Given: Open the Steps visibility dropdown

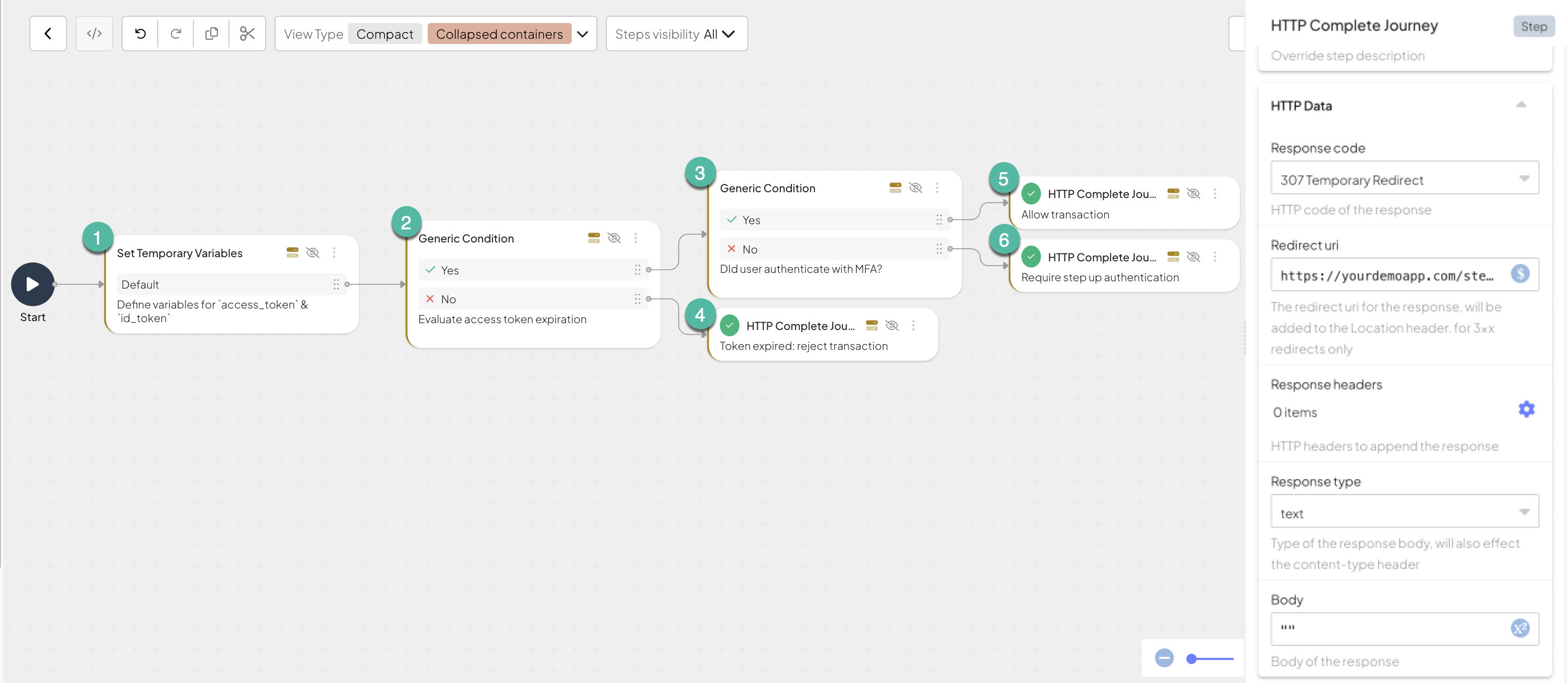Looking at the screenshot, I should tap(676, 34).
